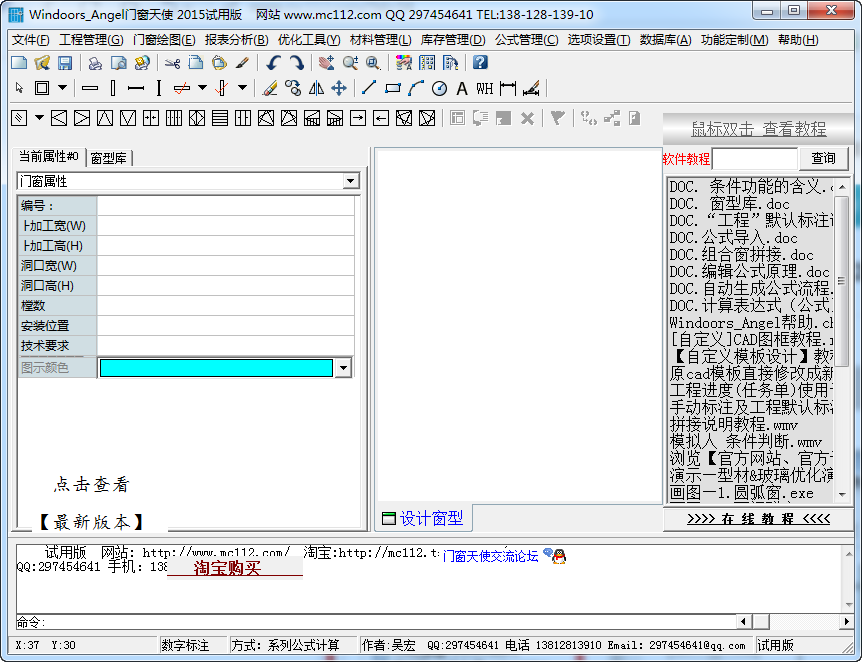The width and height of the screenshot is (862, 662).
Task: Select the rectangle frame tool
Action: tap(42, 88)
